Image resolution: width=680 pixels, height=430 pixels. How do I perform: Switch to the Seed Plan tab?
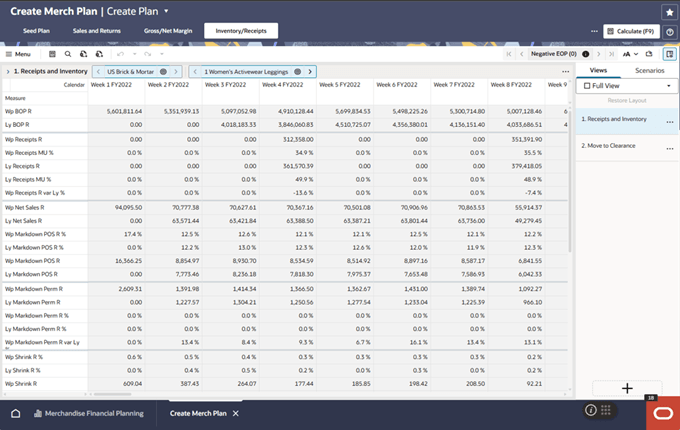point(36,31)
